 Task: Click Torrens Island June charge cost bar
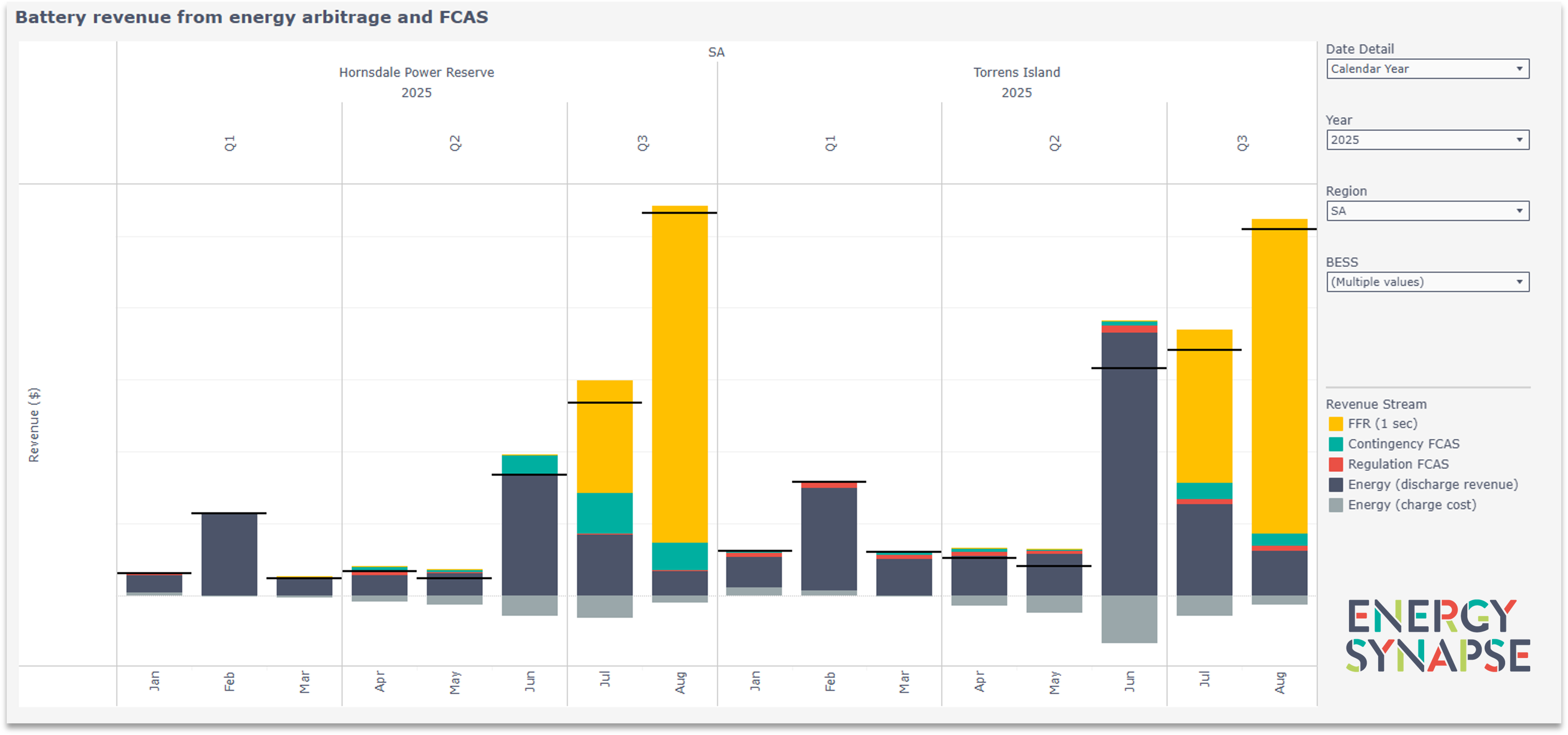1129,619
